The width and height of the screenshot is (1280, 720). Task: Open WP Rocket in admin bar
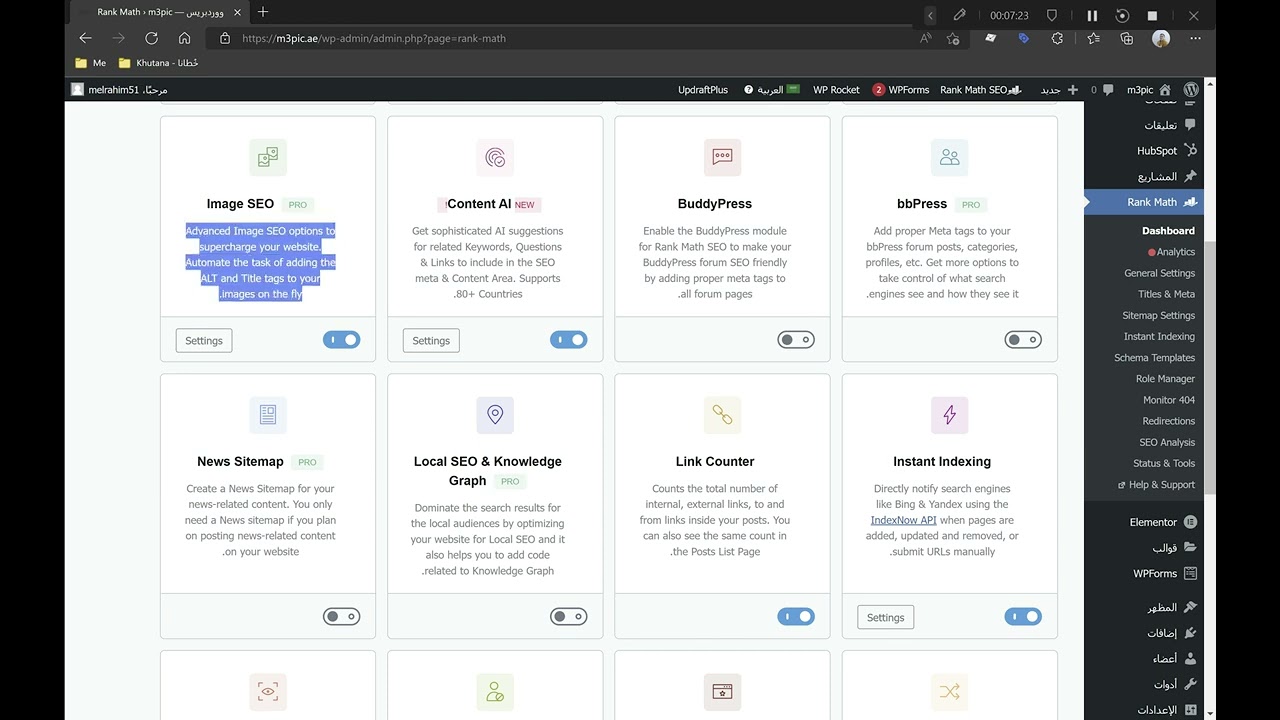pos(836,89)
